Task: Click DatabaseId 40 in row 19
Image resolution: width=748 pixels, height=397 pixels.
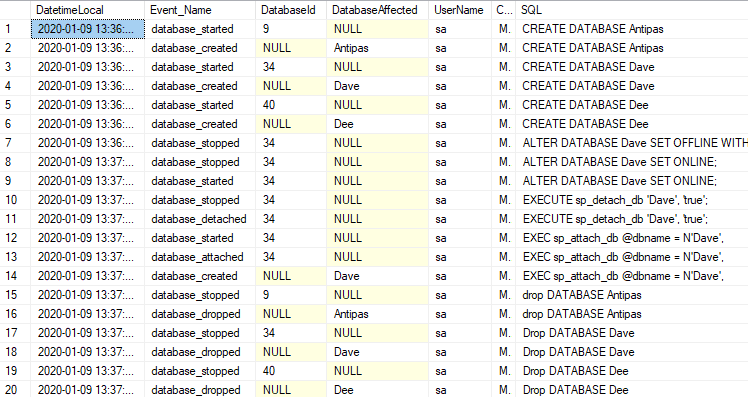Action: [x=291, y=371]
